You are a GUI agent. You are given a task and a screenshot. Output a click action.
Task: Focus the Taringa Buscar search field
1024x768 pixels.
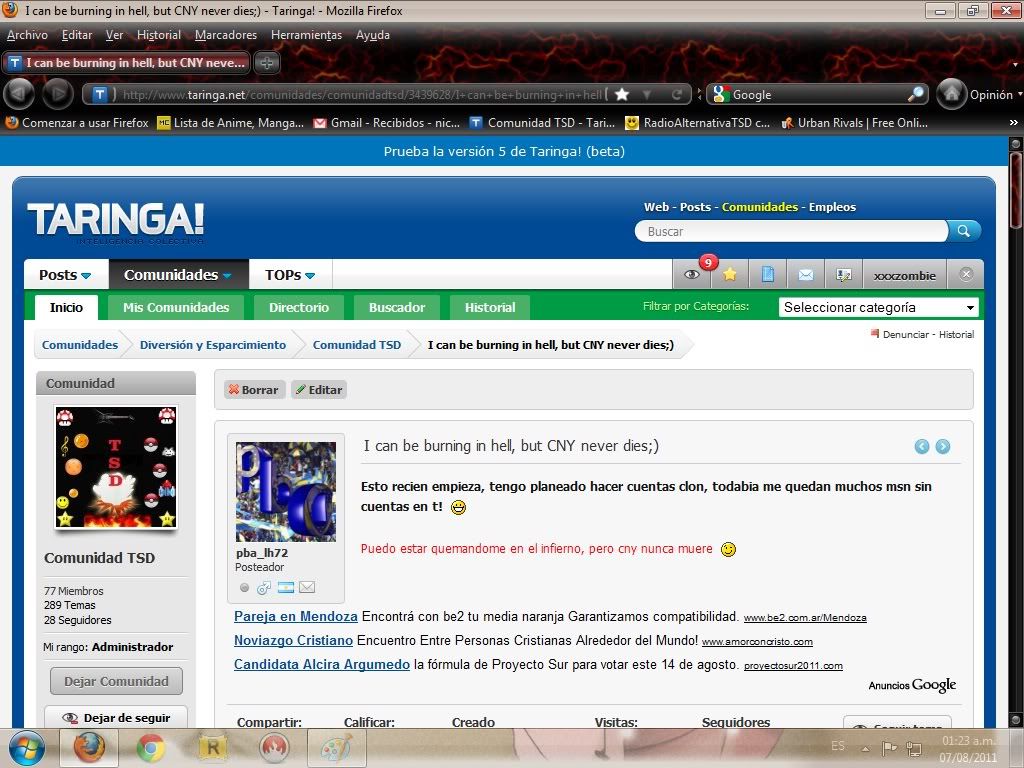click(x=792, y=231)
